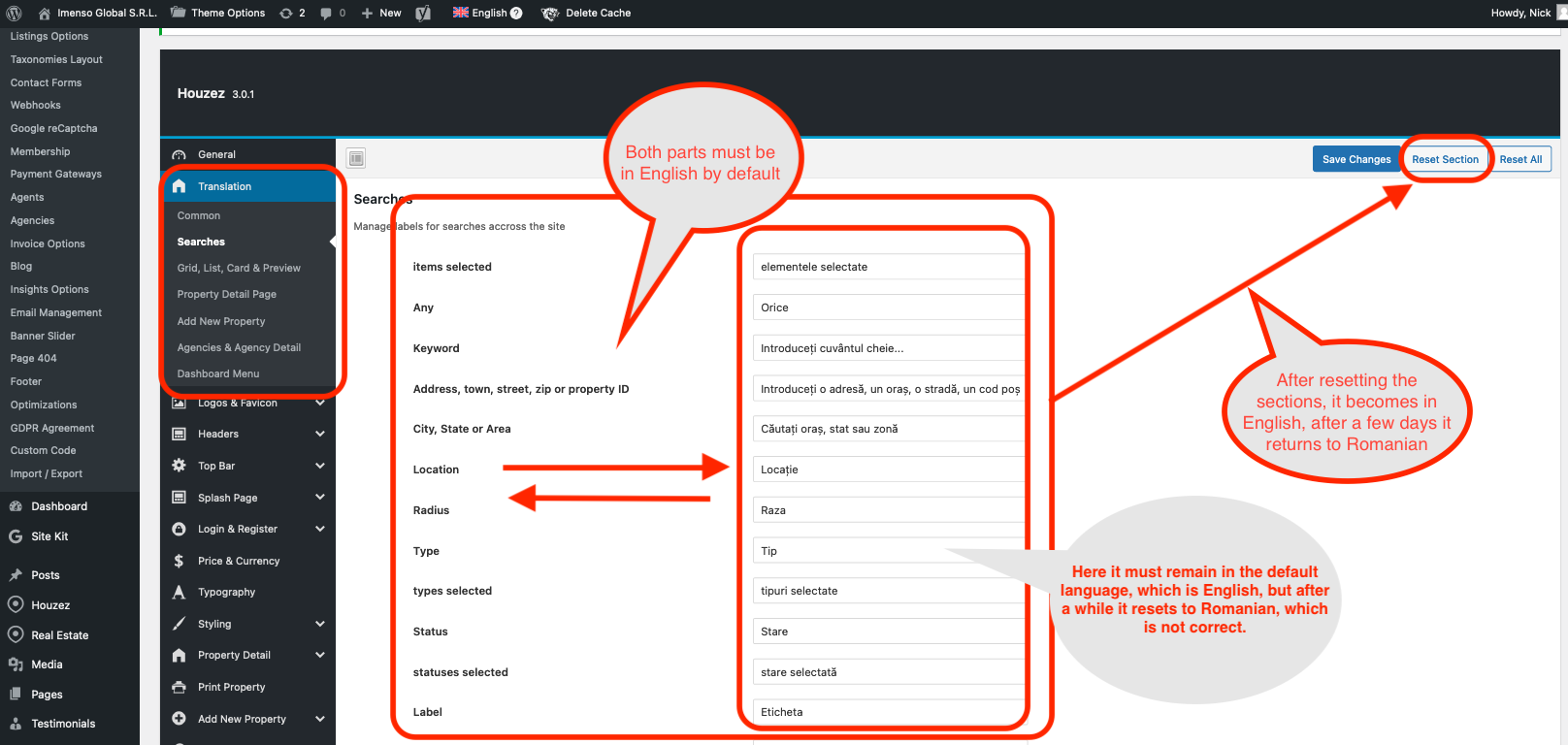This screenshot has width=1568, height=745.
Task: Click the Login & Register user icon
Action: point(180,529)
